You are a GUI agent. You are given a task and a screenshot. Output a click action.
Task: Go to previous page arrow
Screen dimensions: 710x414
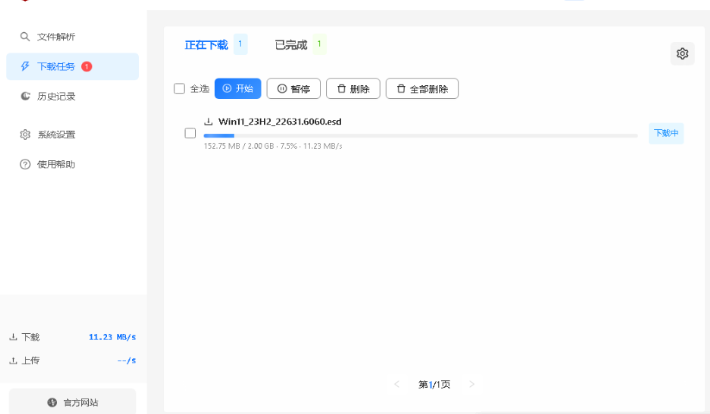click(x=397, y=384)
